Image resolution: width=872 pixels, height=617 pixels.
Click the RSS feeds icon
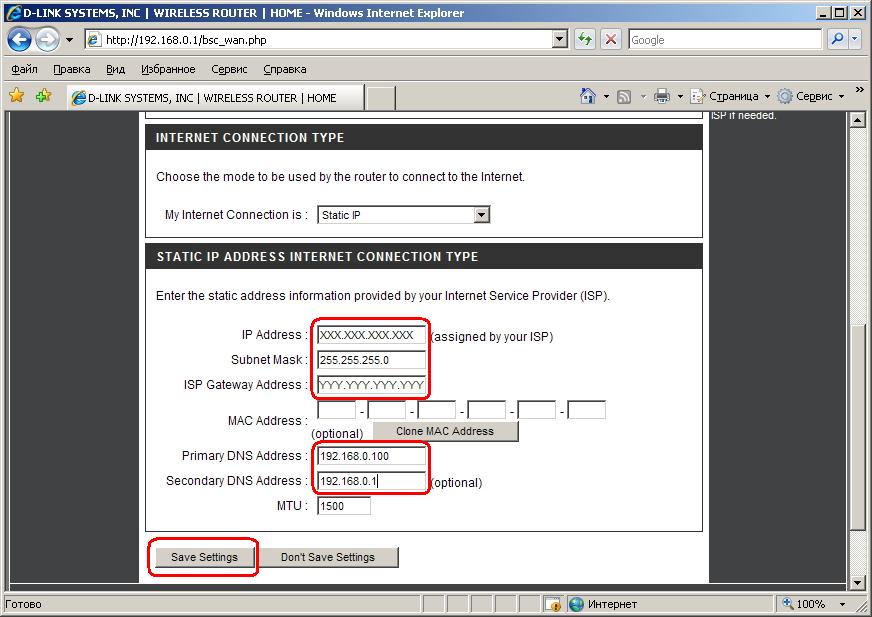624,96
